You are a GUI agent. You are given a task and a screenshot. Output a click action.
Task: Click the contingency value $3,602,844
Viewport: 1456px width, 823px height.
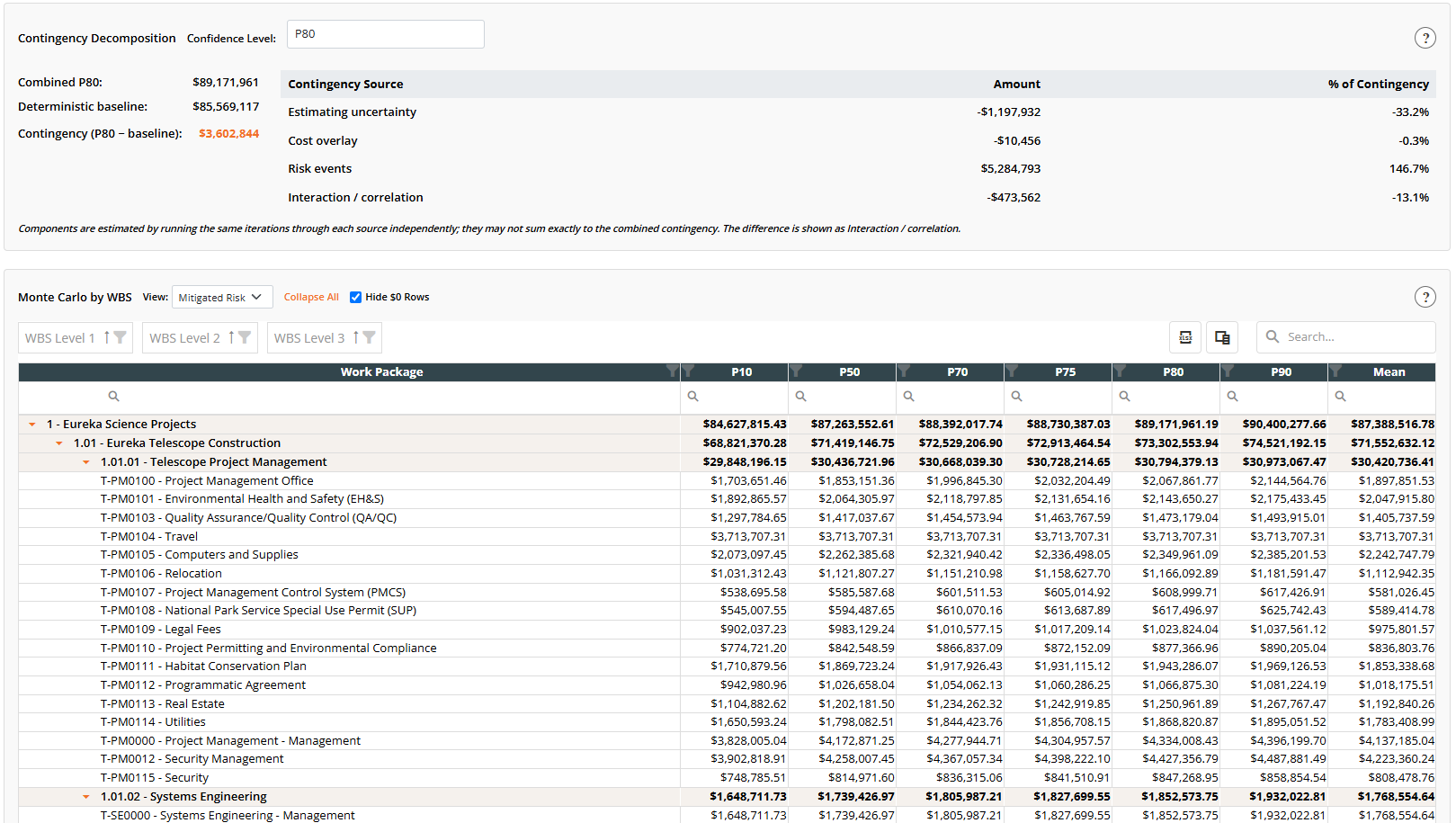(x=228, y=134)
